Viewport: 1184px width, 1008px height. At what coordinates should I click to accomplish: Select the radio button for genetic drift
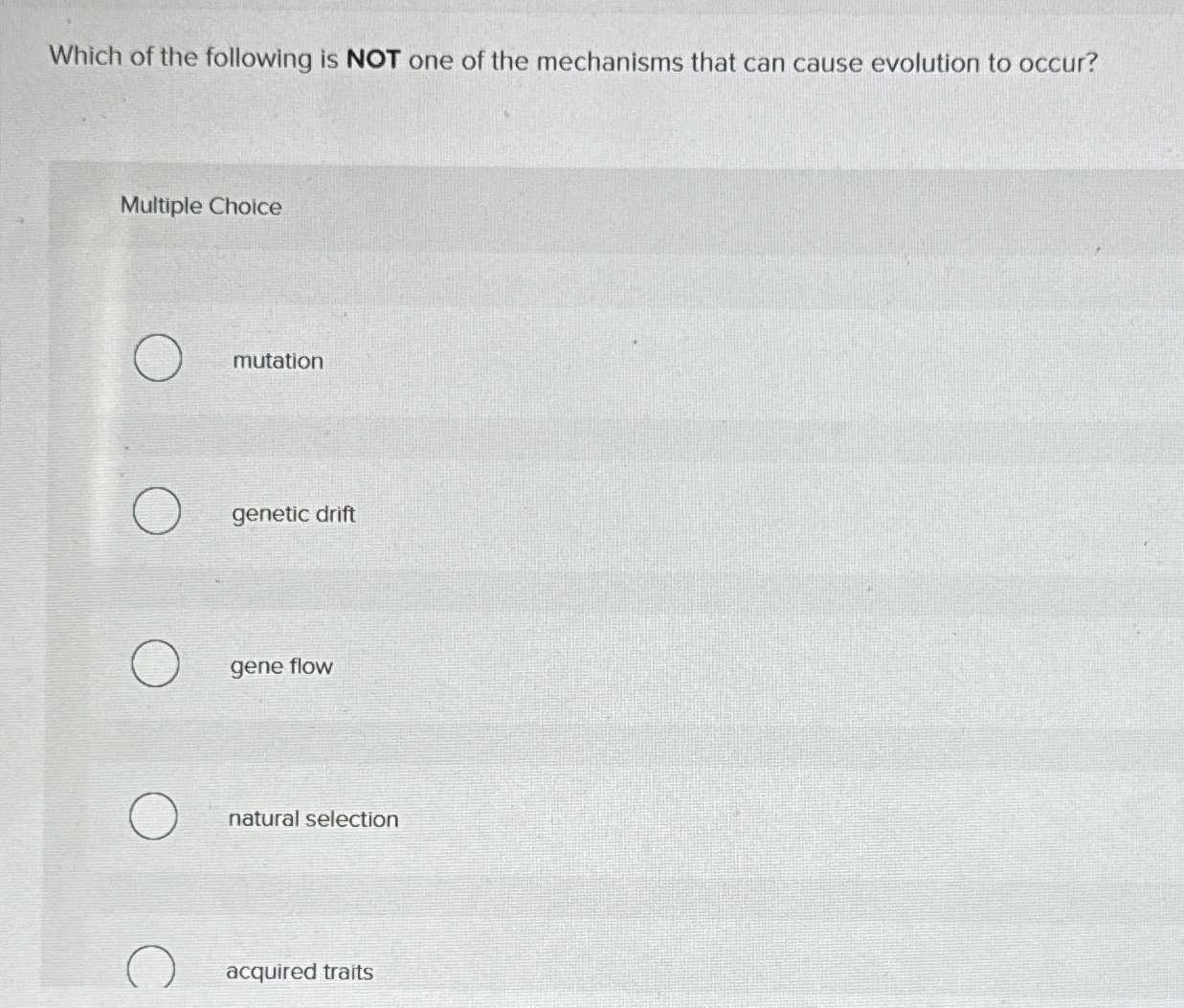156,512
